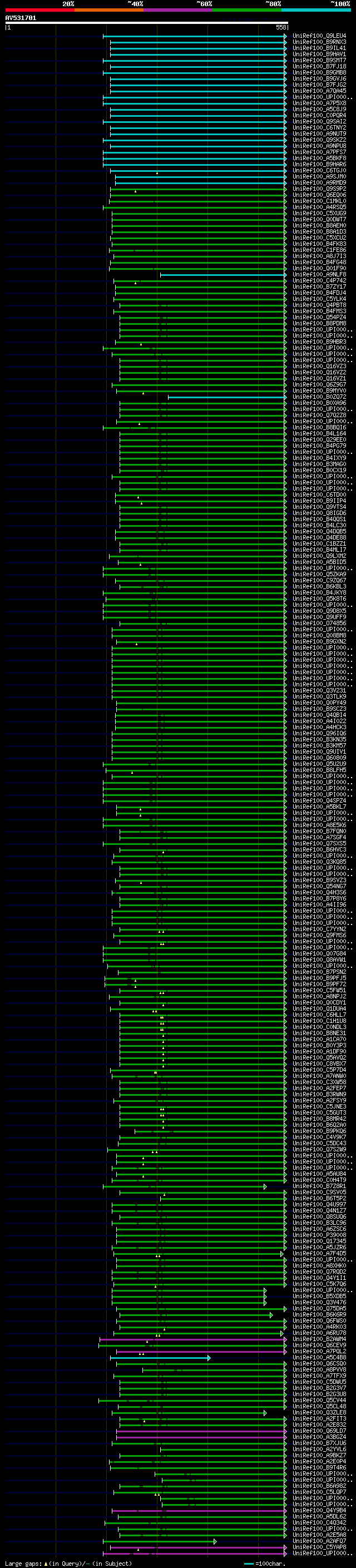Select the UniRef100_Q9SKZ2 label
Image resolution: width=356 pixels, height=1568 pixels.
319,140
